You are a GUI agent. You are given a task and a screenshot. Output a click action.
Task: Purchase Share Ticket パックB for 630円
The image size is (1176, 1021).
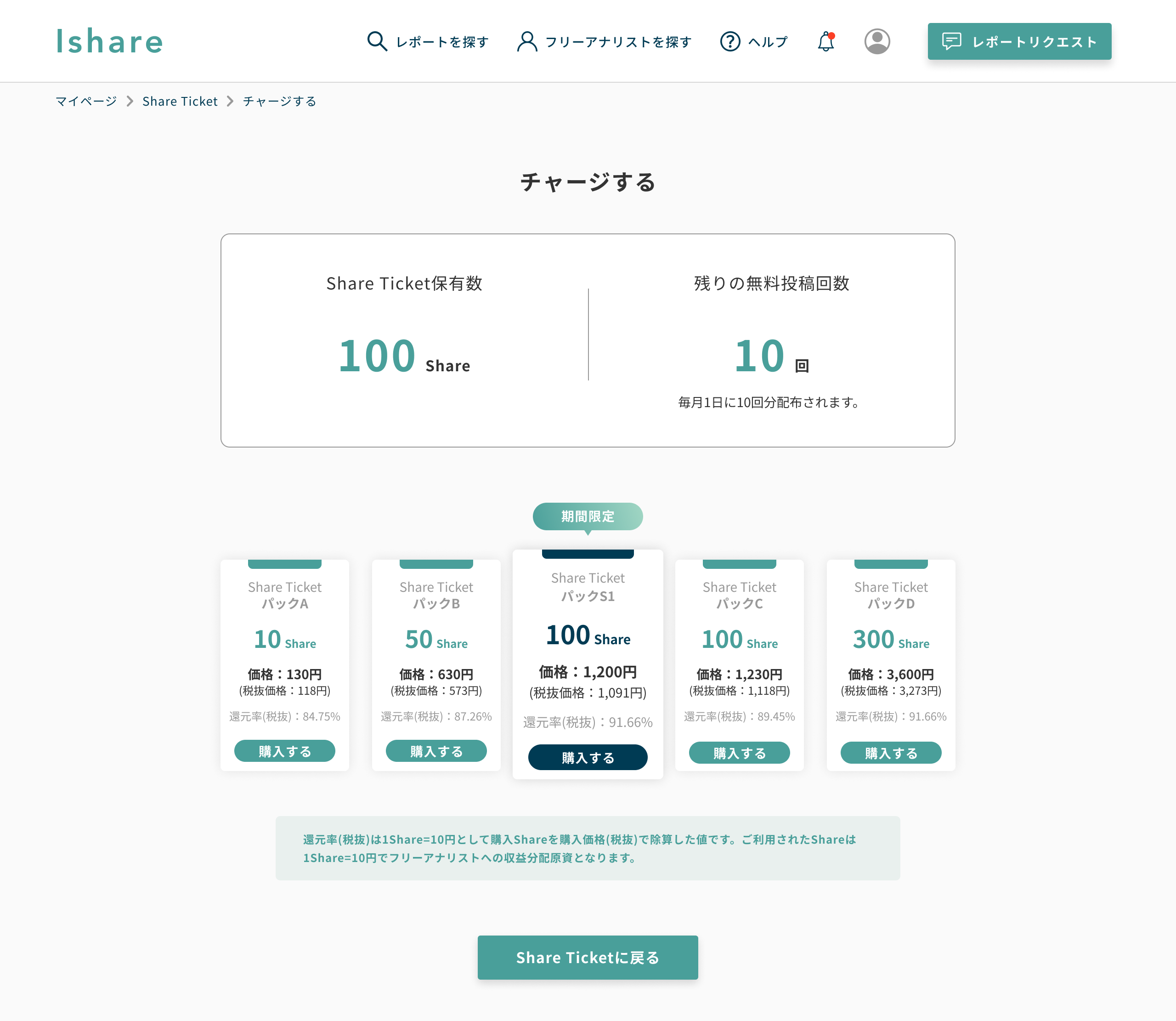coord(435,751)
